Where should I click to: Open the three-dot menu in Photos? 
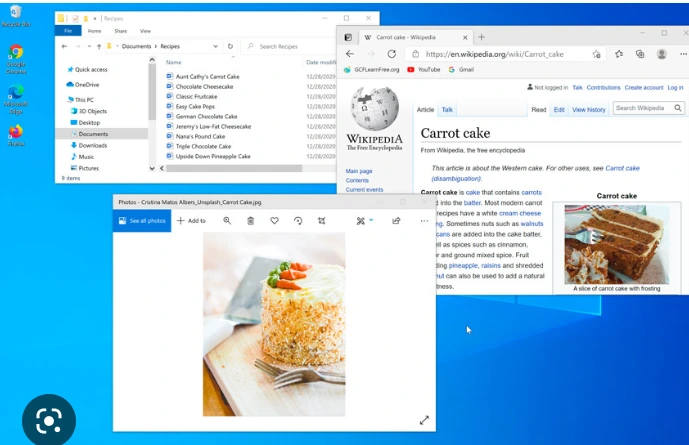pos(424,221)
